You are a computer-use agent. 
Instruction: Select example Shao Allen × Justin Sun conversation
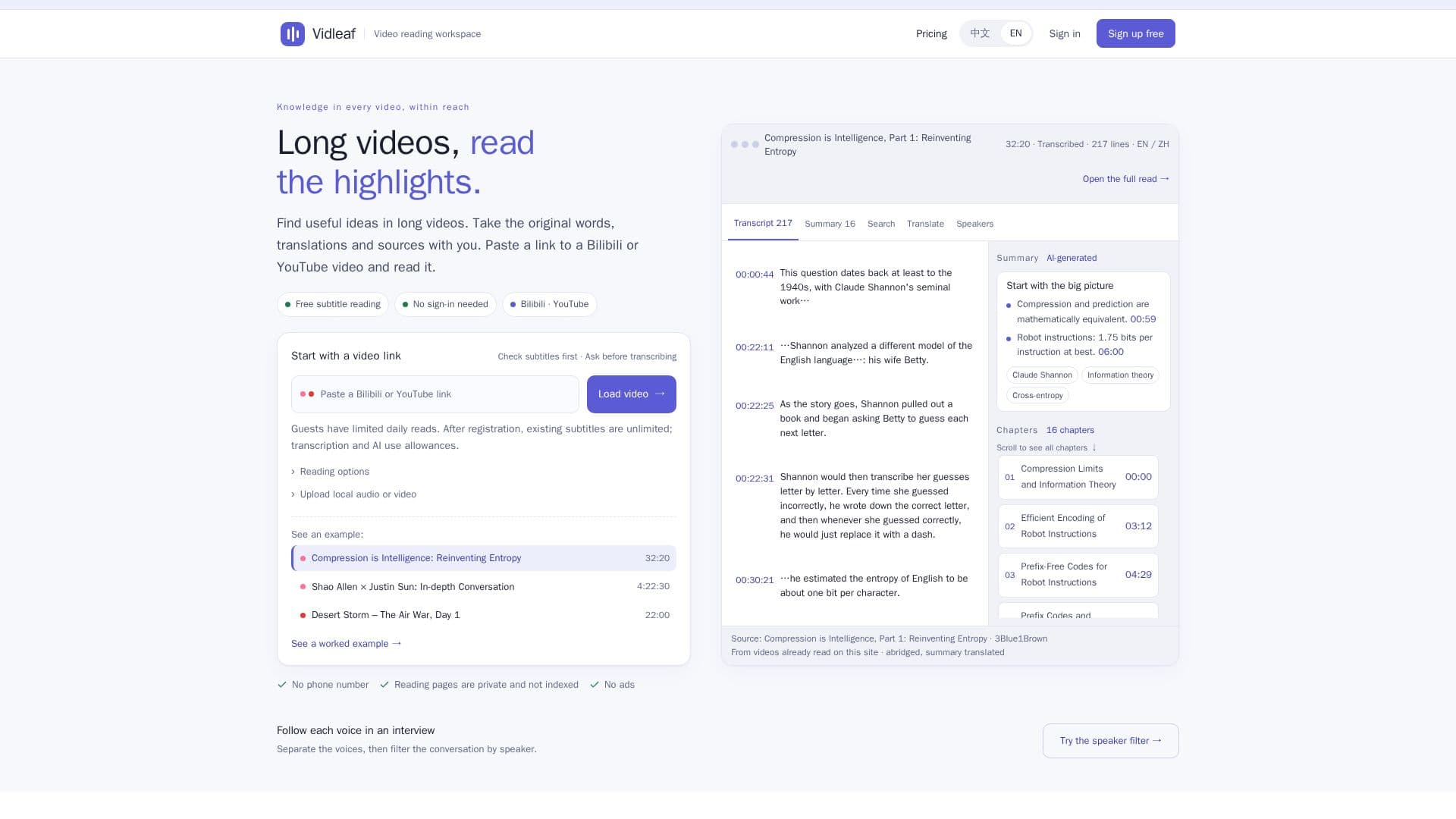pyautogui.click(x=484, y=587)
